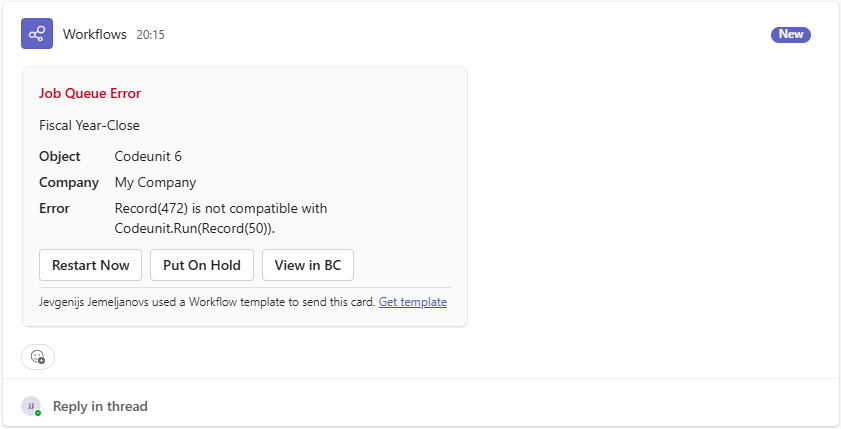The width and height of the screenshot is (841, 429).
Task: Click the bold Company field label
Action: 69,182
